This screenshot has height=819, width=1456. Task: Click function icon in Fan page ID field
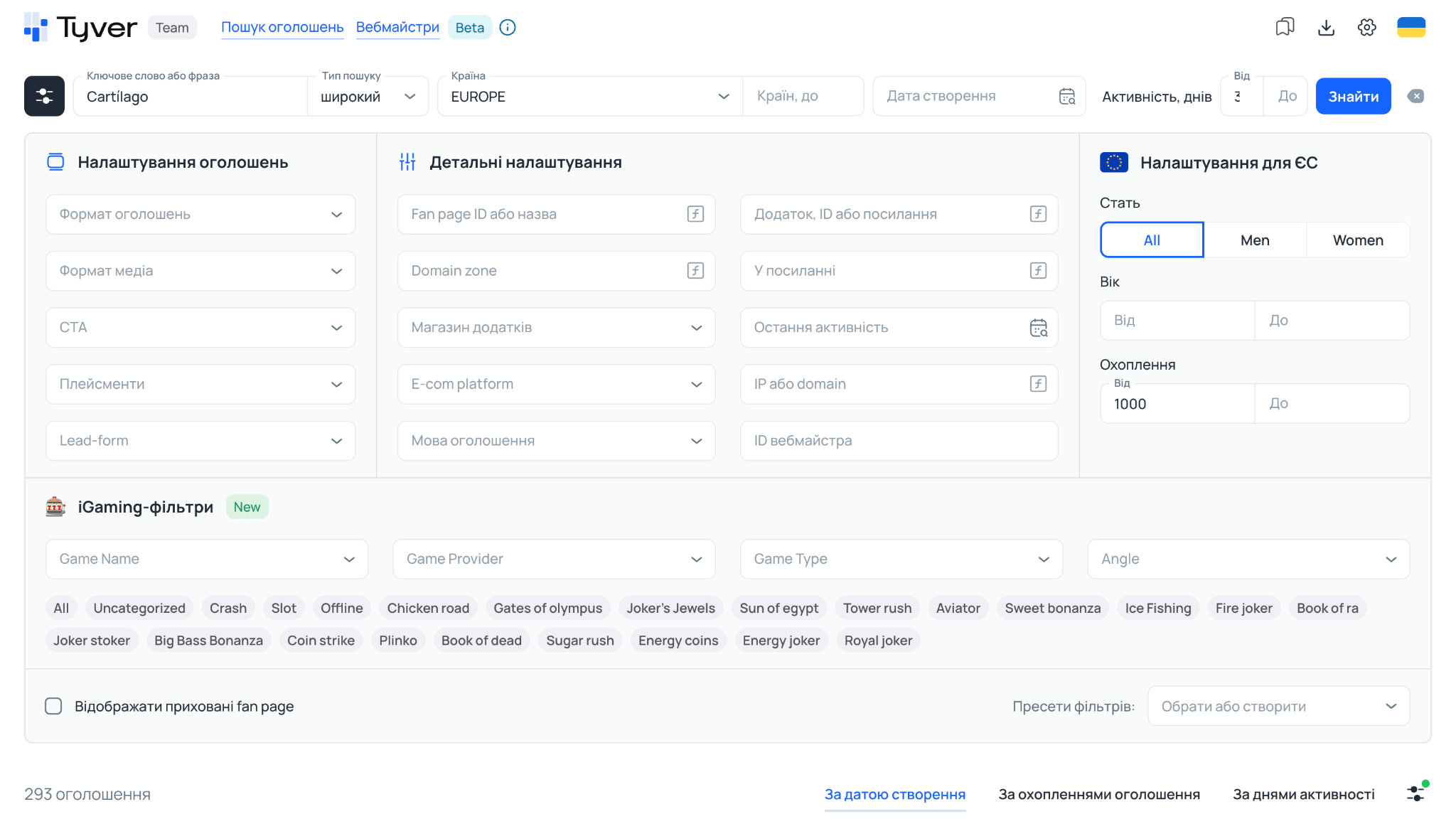(695, 214)
